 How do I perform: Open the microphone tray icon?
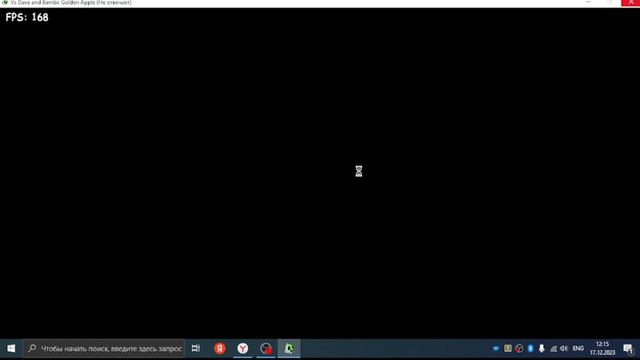coord(542,349)
